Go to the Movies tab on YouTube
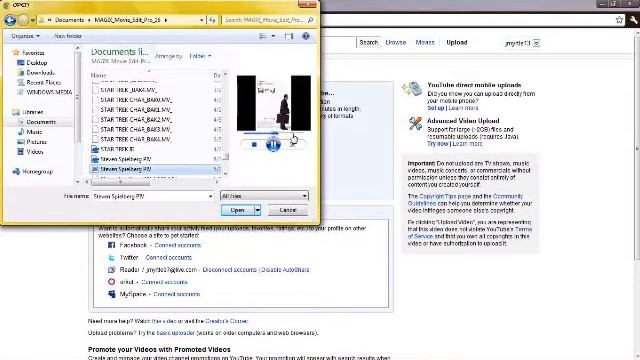The image size is (640, 360). [x=425, y=42]
